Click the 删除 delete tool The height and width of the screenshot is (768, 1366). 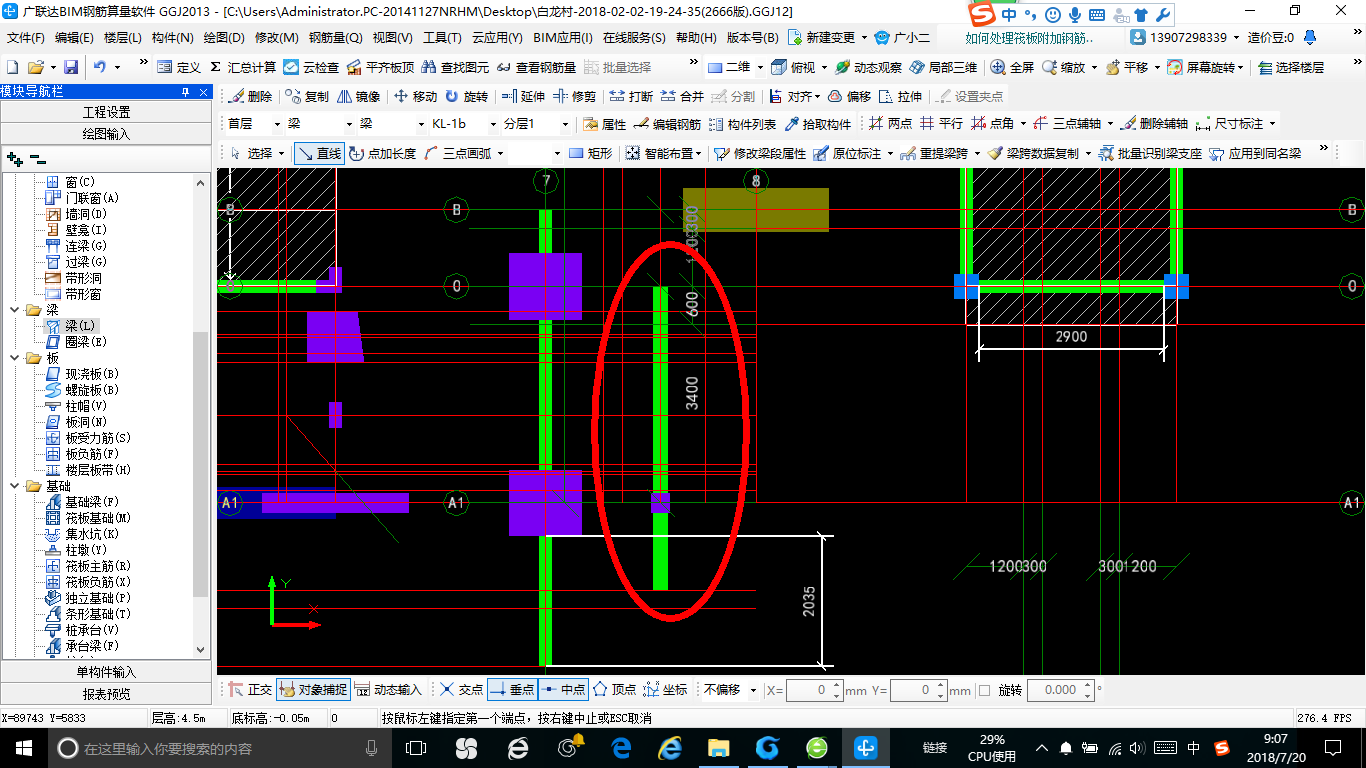[x=249, y=97]
